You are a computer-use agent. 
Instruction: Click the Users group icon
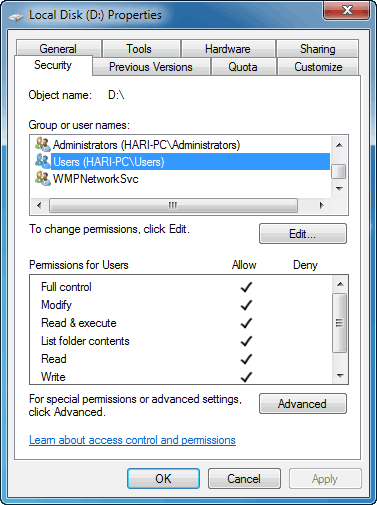point(42,161)
